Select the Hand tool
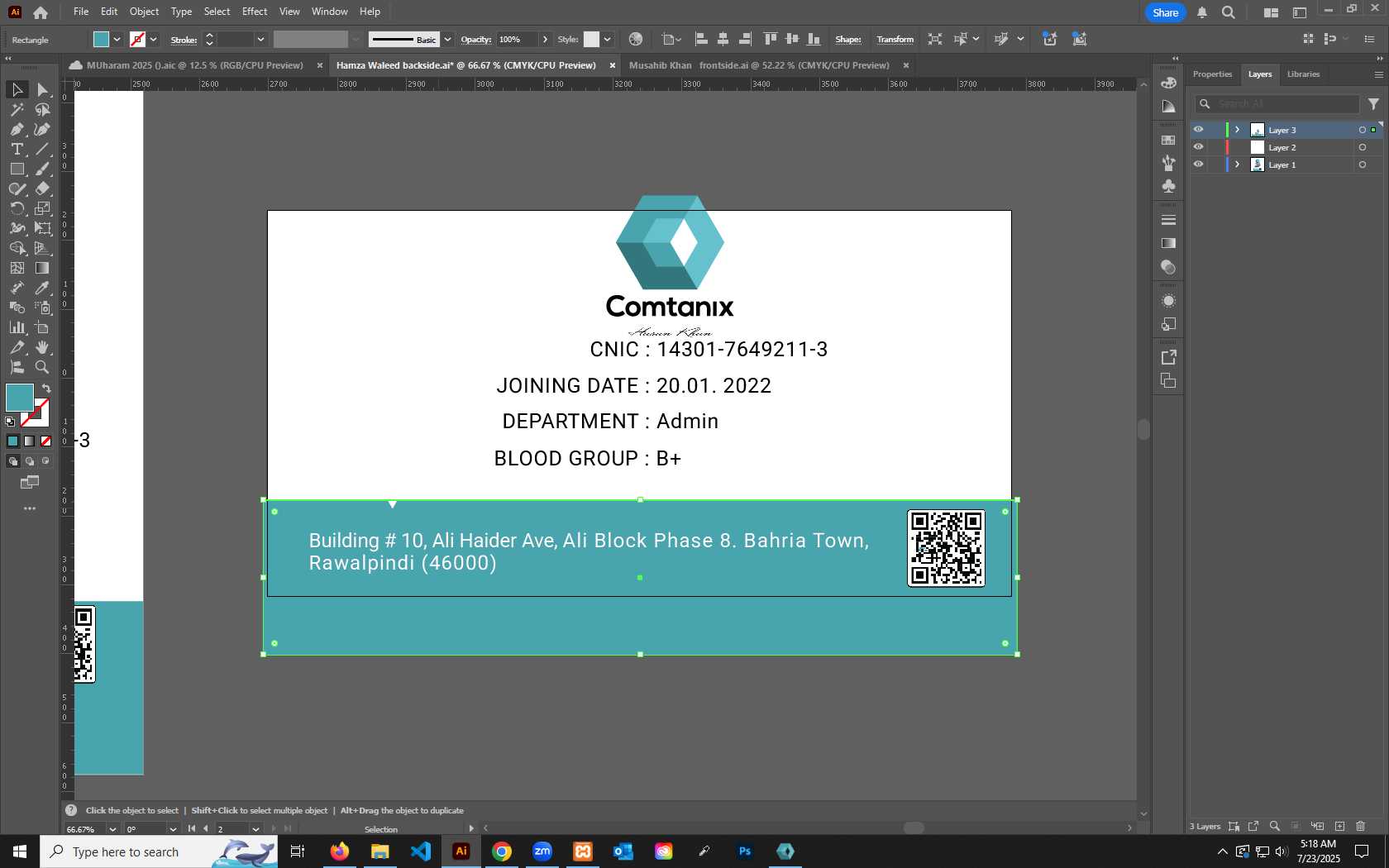Image resolution: width=1389 pixels, height=868 pixels. pos(42,347)
